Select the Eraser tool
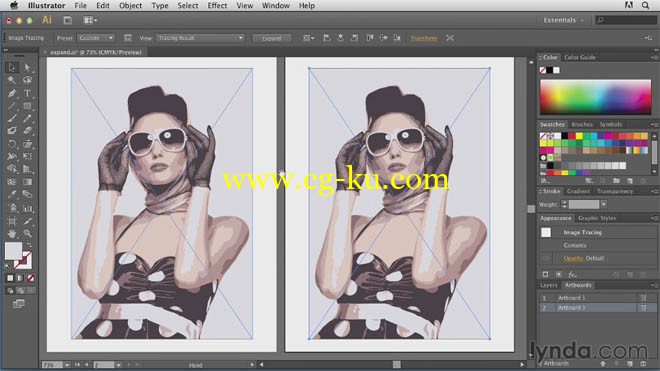This screenshot has width=660, height=371. 27,131
